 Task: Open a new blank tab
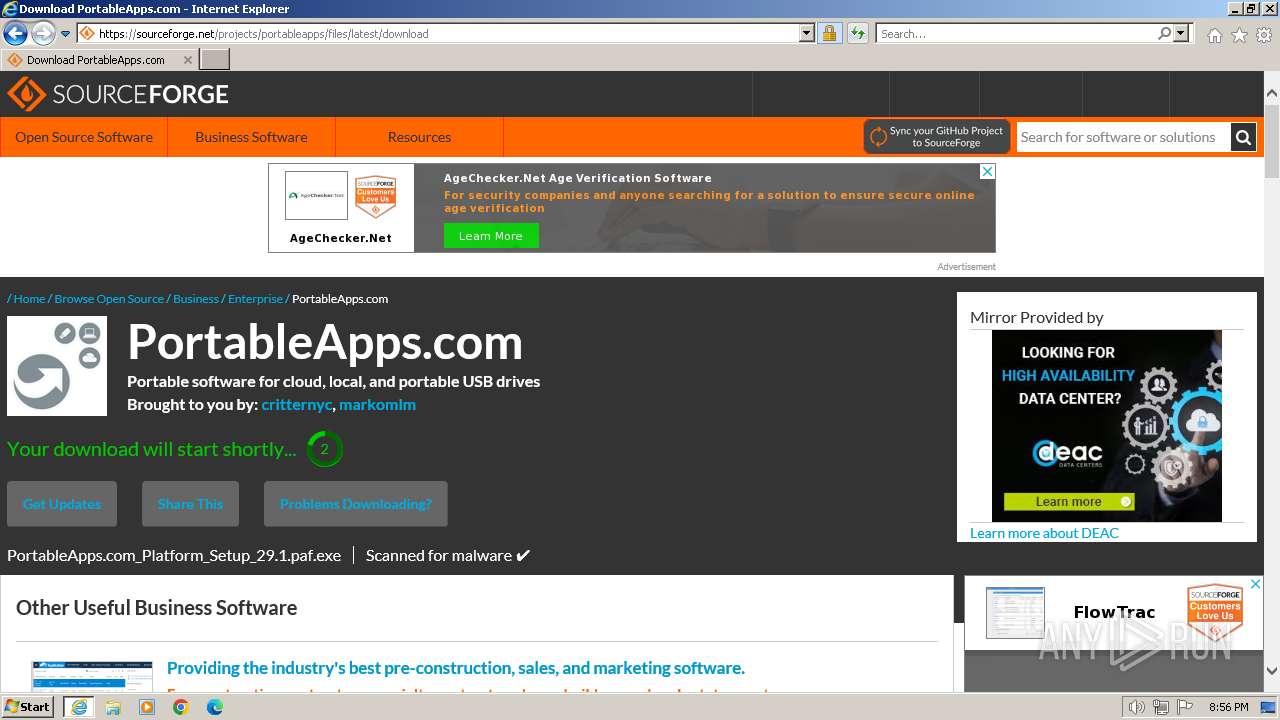pos(215,60)
